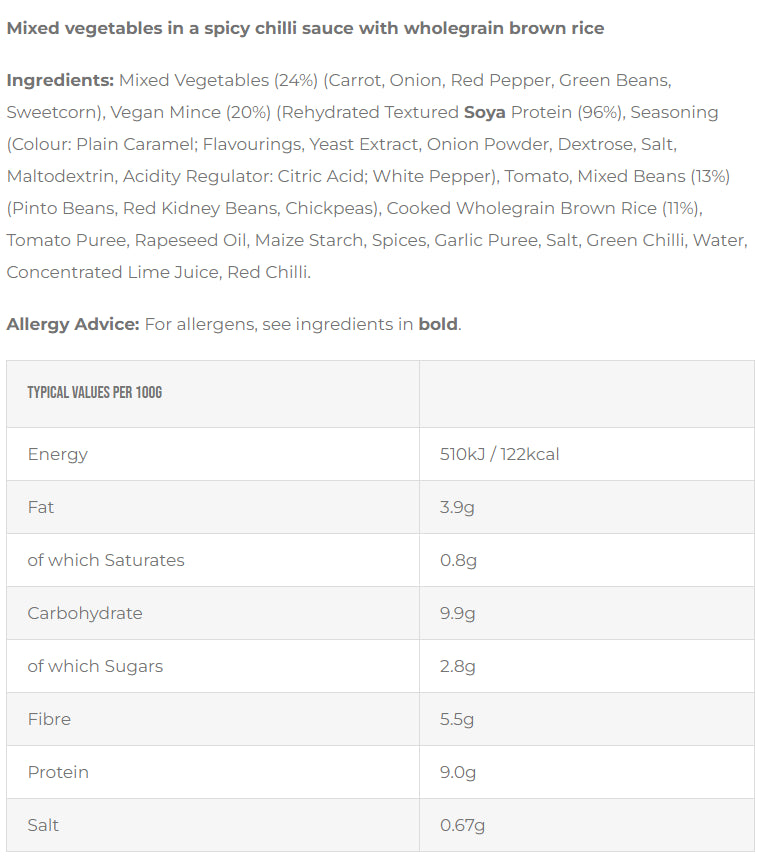
Task: Click the bold "Ingredients:" label
Action: click(60, 80)
